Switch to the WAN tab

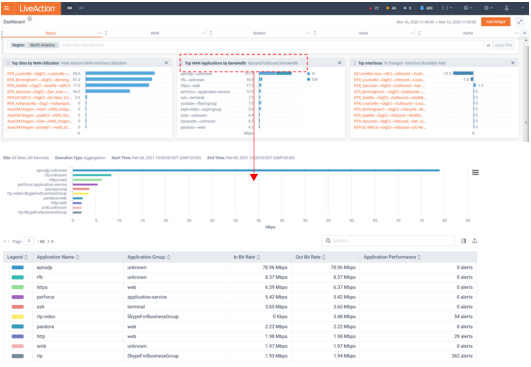(x=154, y=33)
